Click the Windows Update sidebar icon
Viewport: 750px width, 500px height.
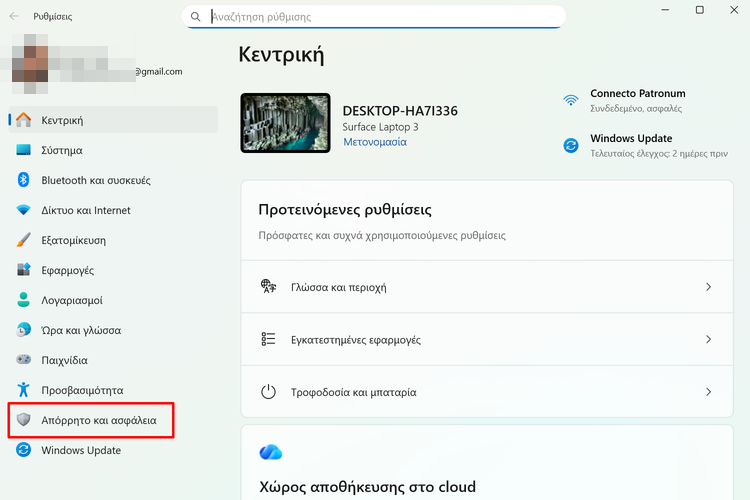pyautogui.click(x=25, y=450)
